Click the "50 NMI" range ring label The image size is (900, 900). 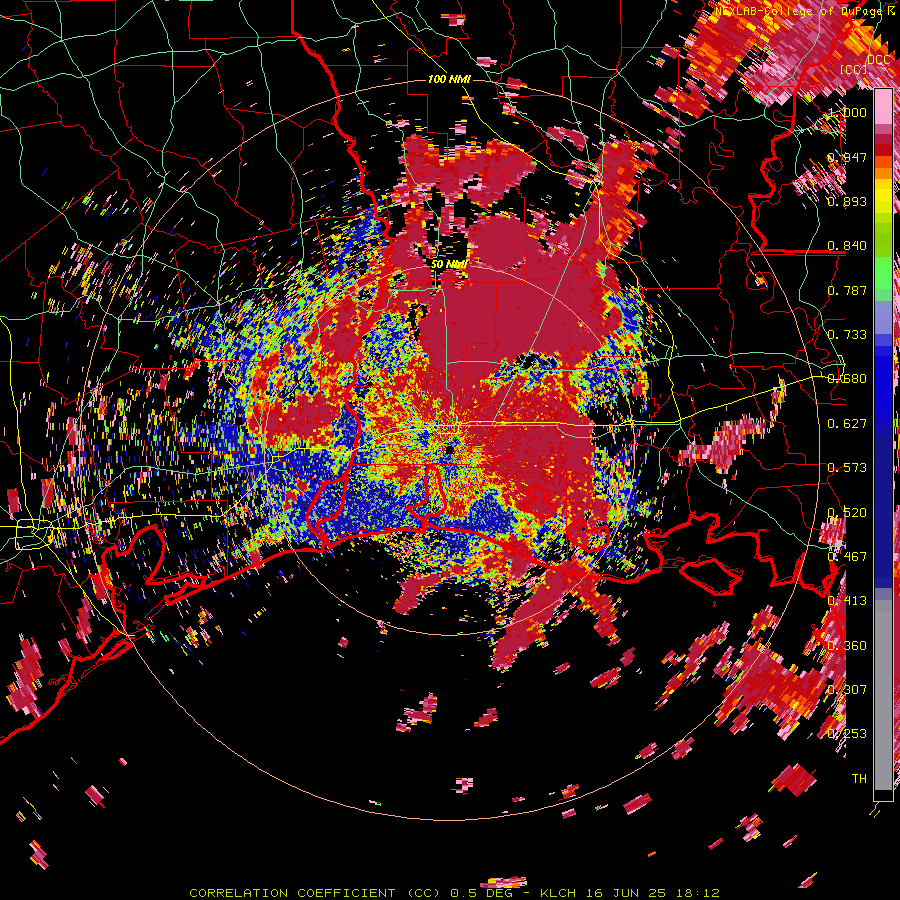[449, 264]
